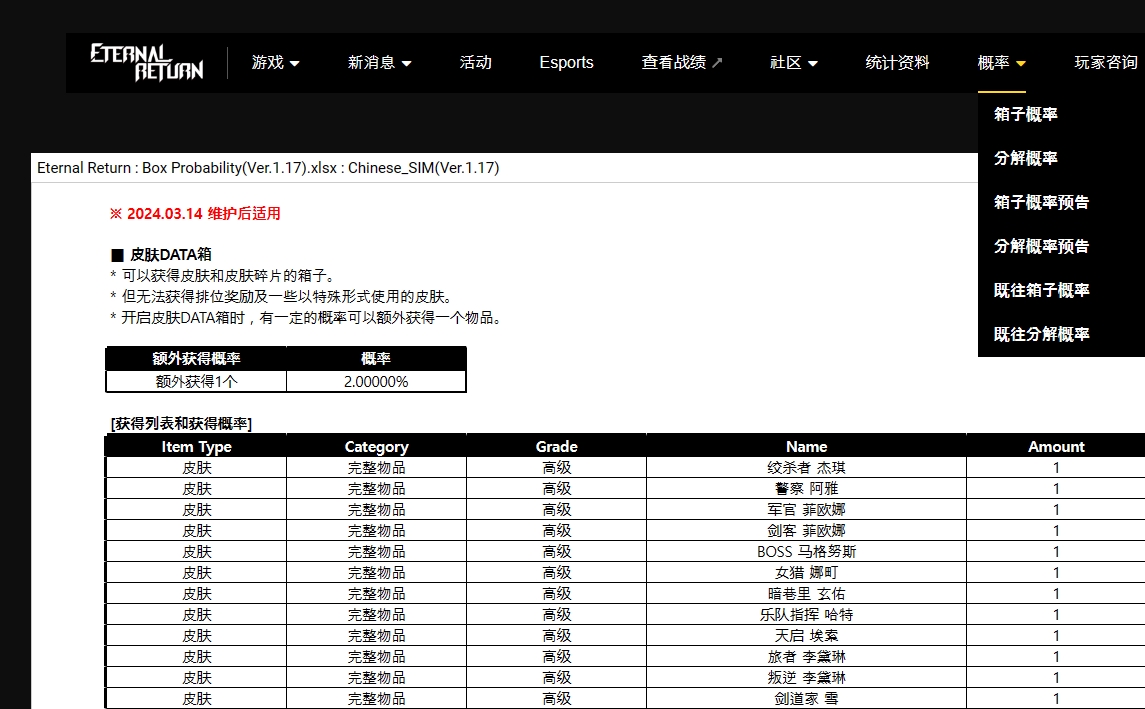Open the 玩家咨询 nav item
This screenshot has height=709, width=1145.
tap(1106, 63)
